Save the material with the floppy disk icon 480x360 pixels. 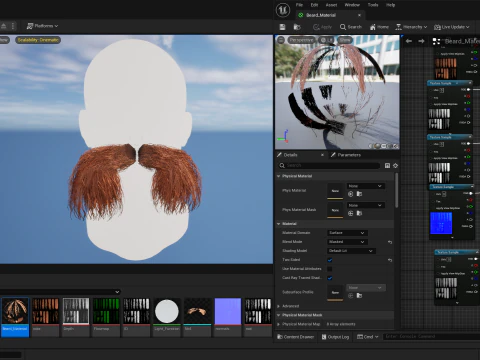tap(282, 27)
